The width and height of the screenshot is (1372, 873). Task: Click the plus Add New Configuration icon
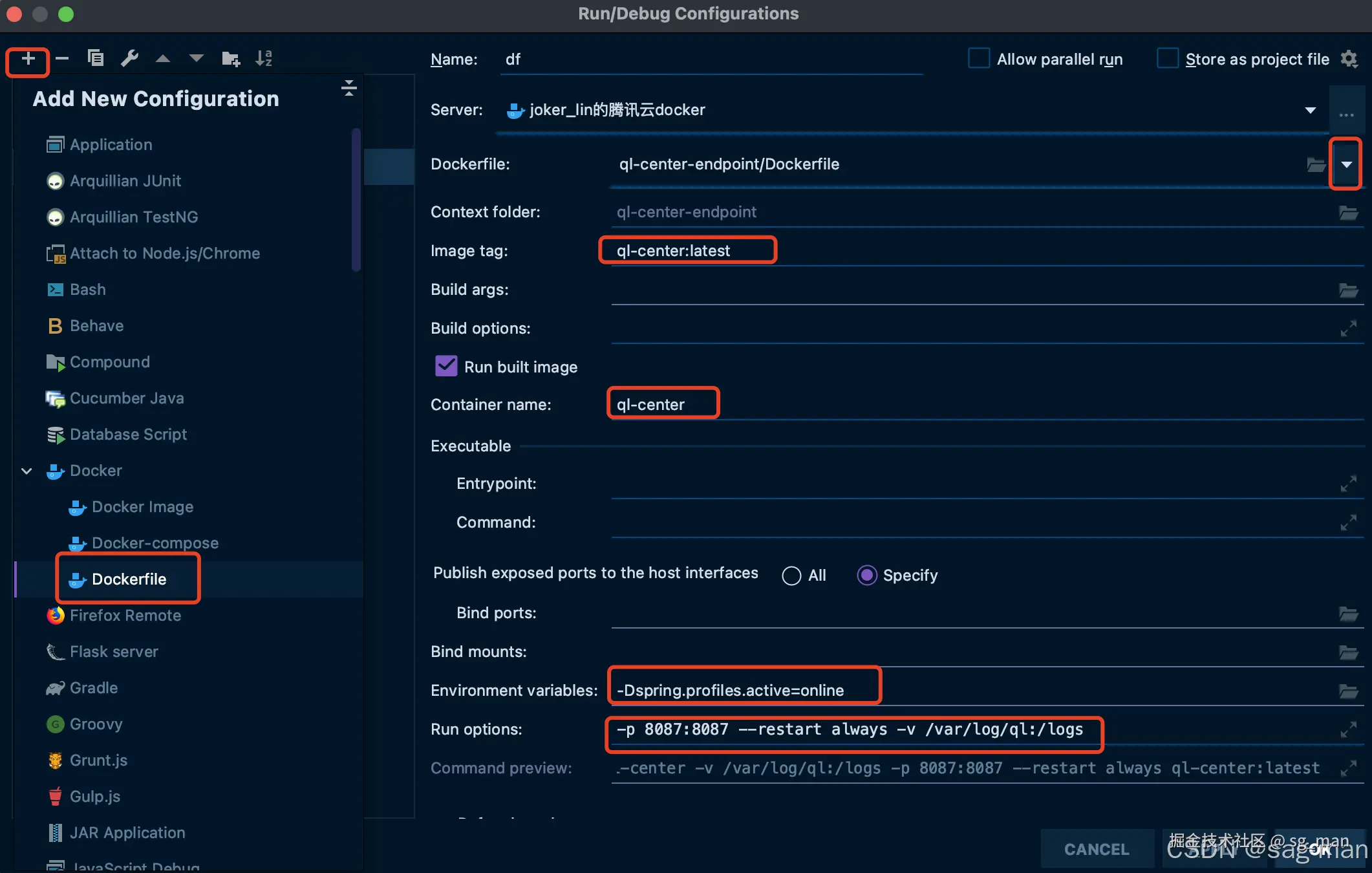28,59
